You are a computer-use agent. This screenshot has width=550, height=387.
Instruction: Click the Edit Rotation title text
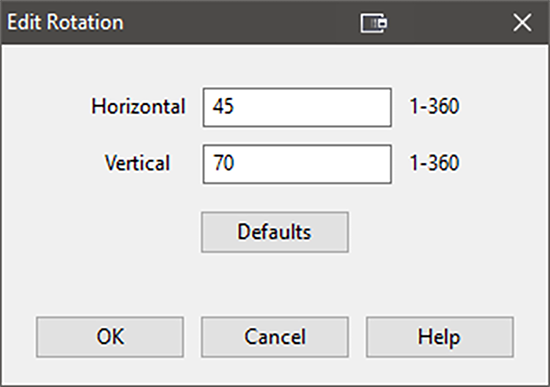(65, 22)
